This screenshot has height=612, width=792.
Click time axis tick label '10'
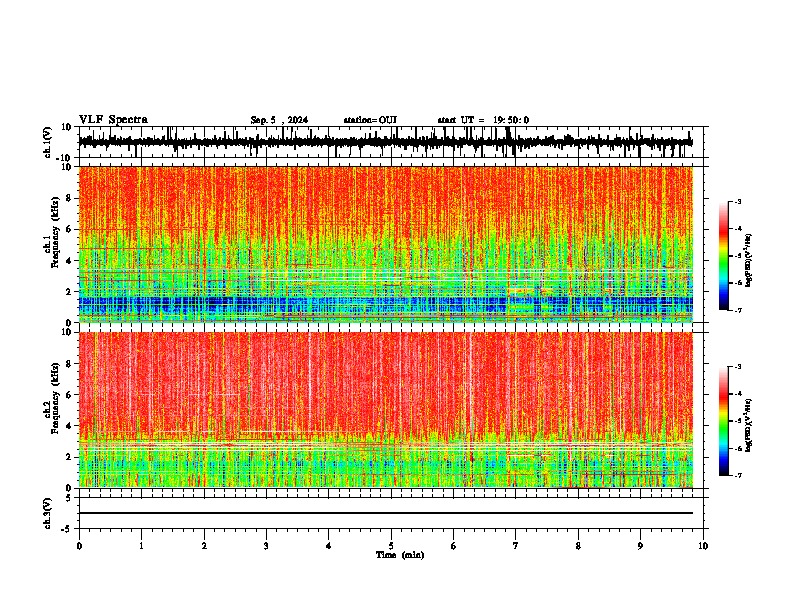703,546
